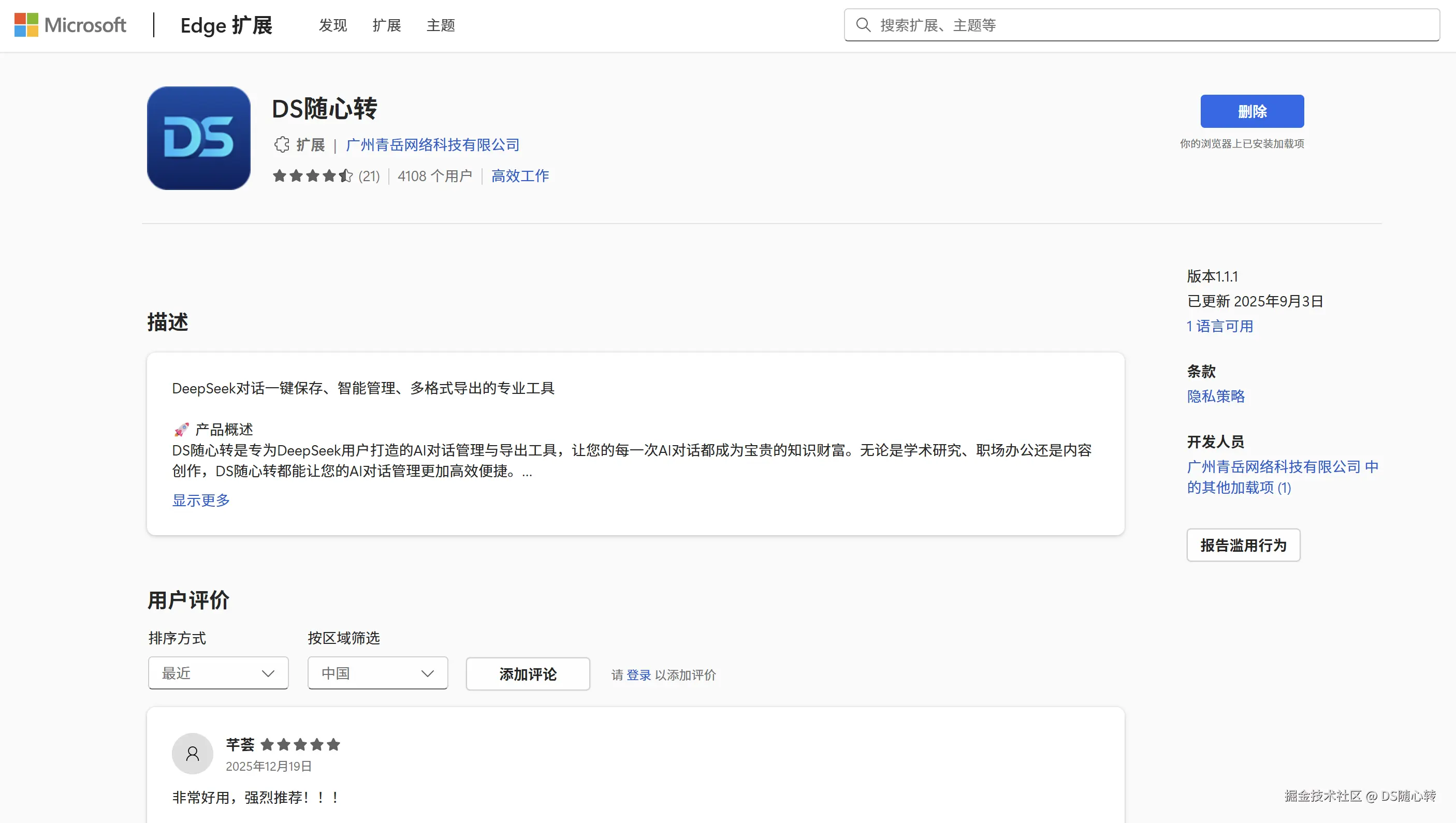
Task: Open the 主题 navigation item
Action: (x=441, y=25)
